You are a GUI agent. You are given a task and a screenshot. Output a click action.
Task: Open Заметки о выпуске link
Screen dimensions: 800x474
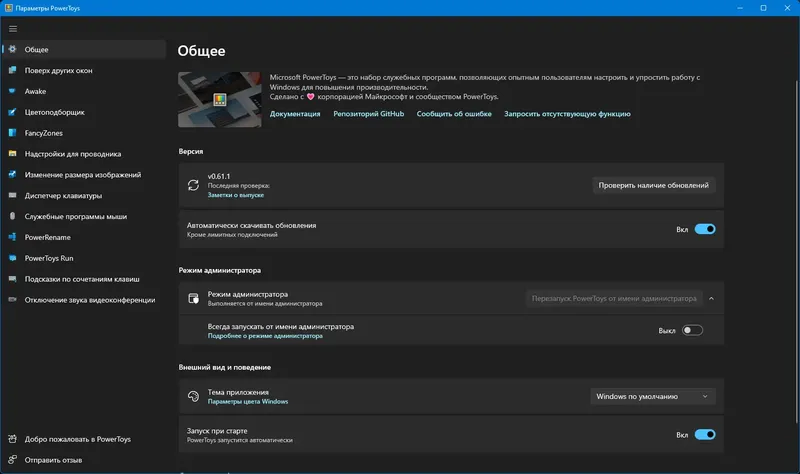pyautogui.click(x=236, y=195)
